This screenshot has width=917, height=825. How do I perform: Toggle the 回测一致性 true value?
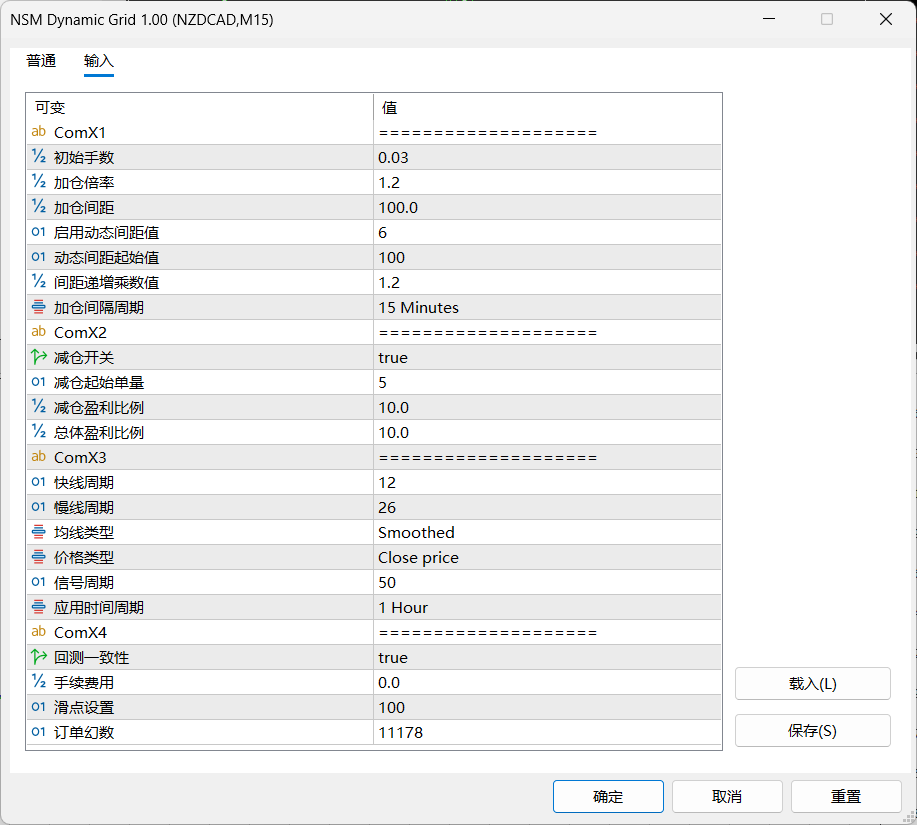pyautogui.click(x=547, y=657)
